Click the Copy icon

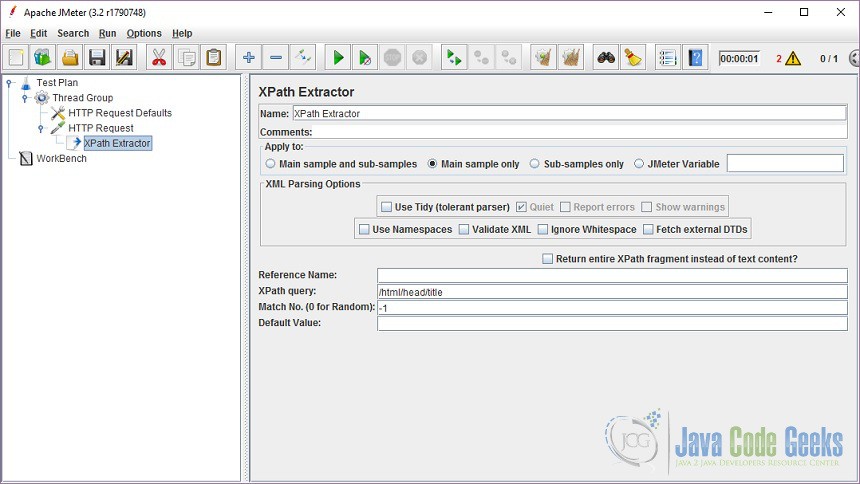click(186, 58)
